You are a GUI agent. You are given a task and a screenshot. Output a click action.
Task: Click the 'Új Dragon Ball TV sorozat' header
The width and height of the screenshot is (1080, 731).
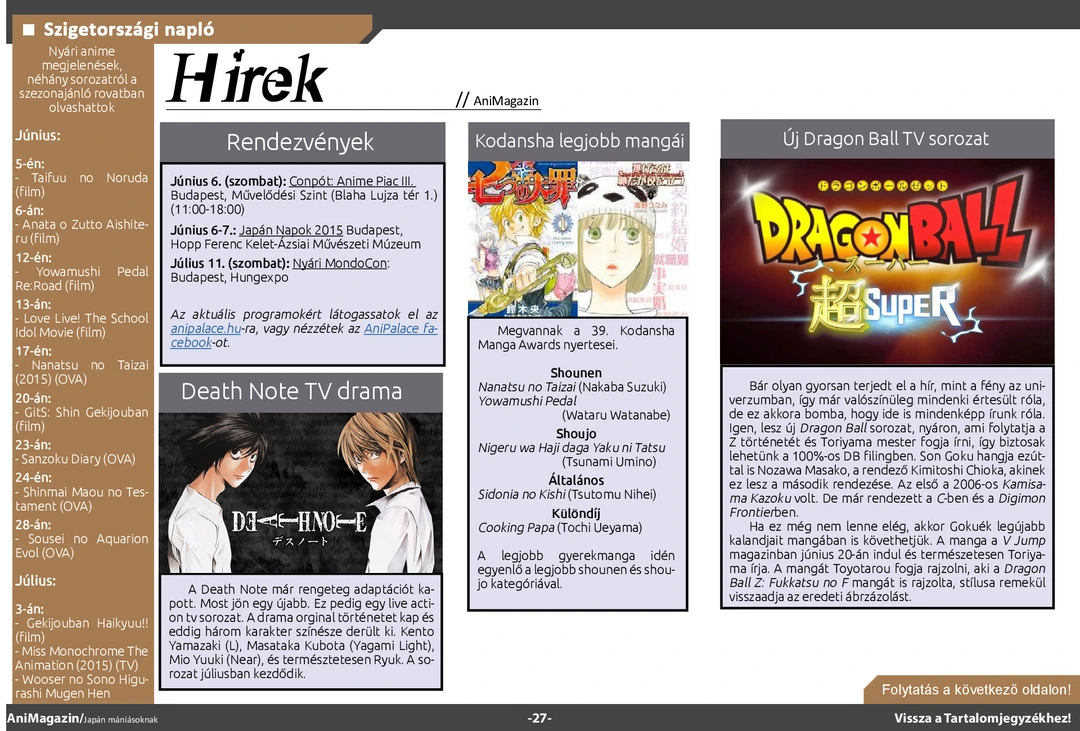coord(886,139)
